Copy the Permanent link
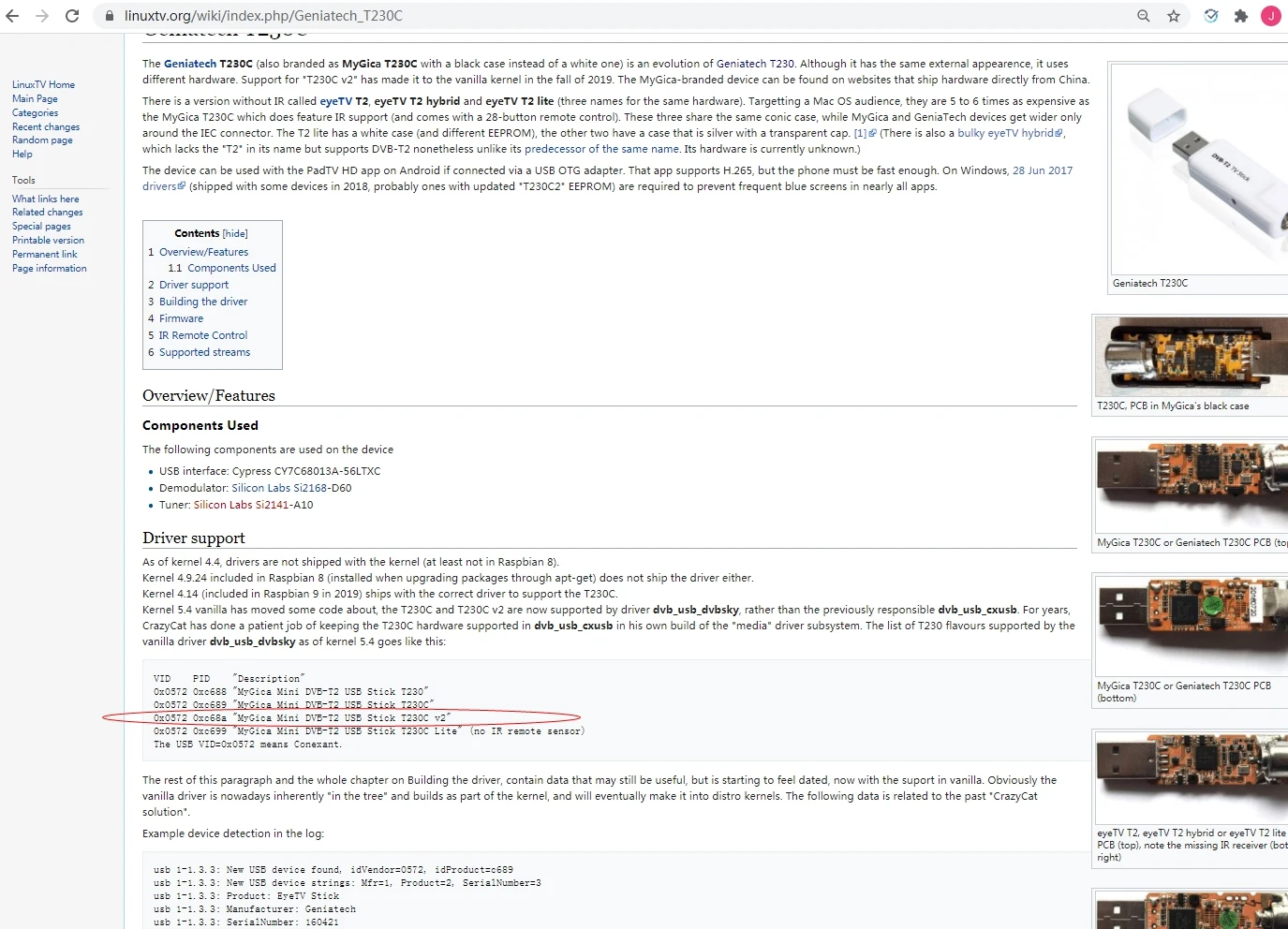 [44, 255]
